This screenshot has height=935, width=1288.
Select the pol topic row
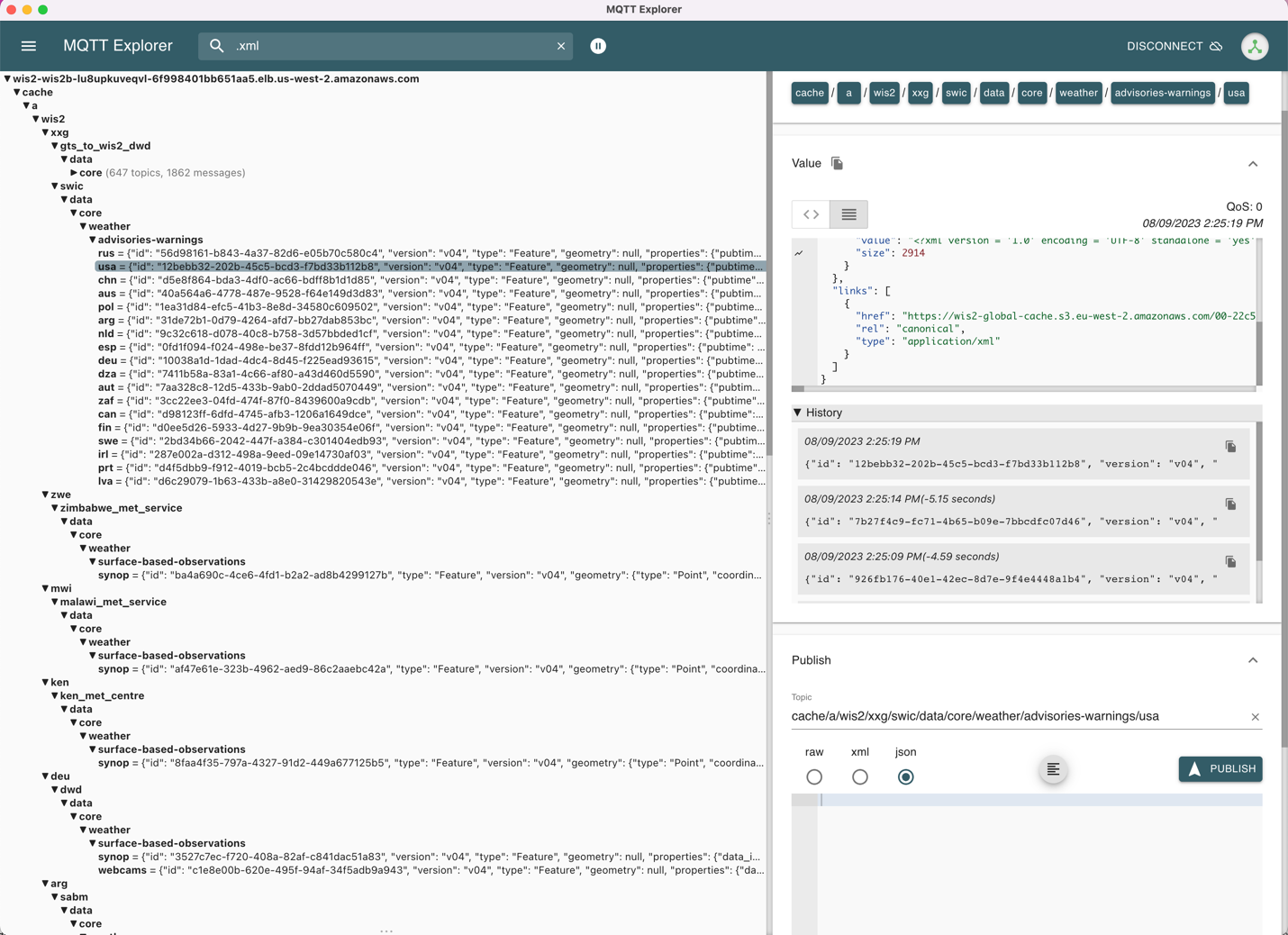click(x=431, y=307)
